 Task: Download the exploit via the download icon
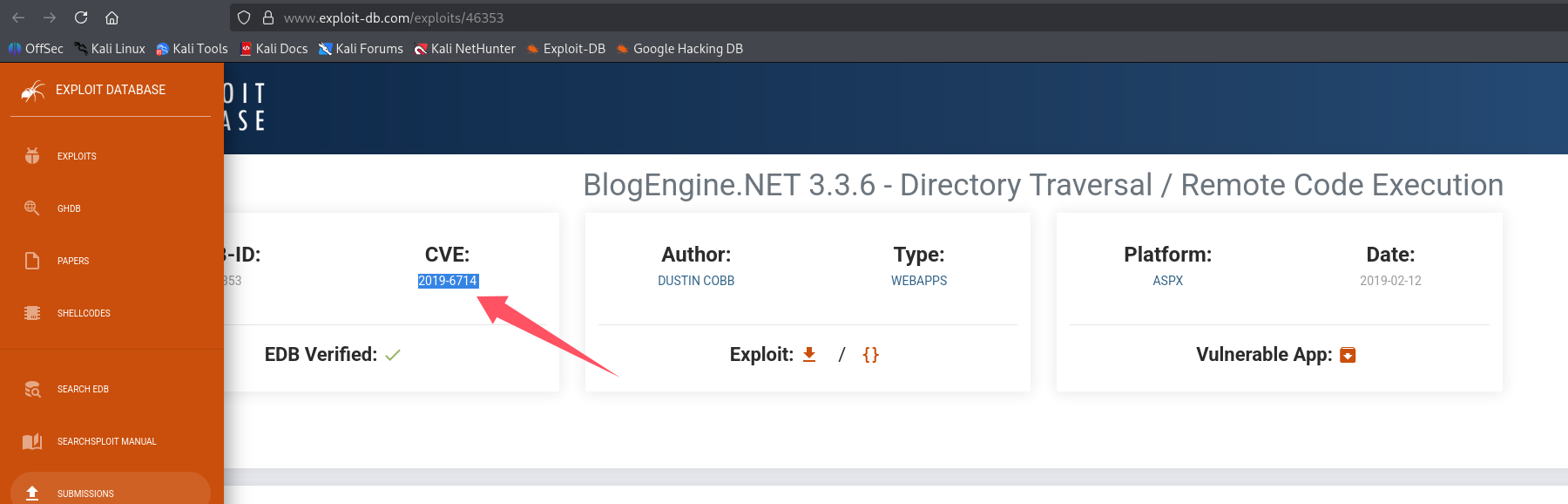[809, 354]
